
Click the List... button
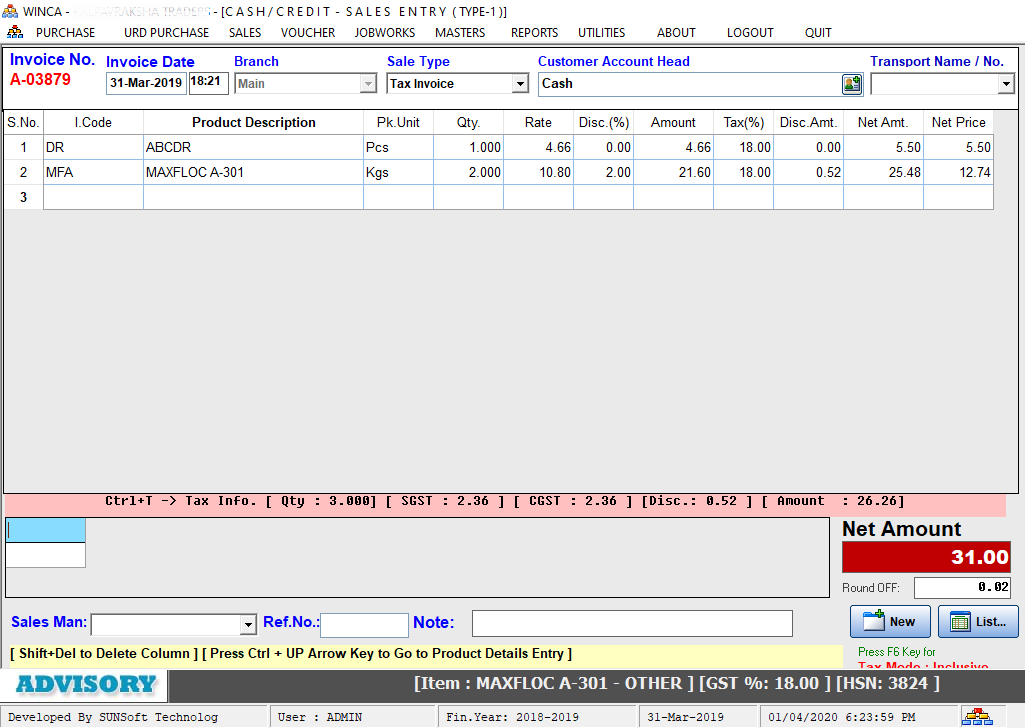click(x=978, y=621)
